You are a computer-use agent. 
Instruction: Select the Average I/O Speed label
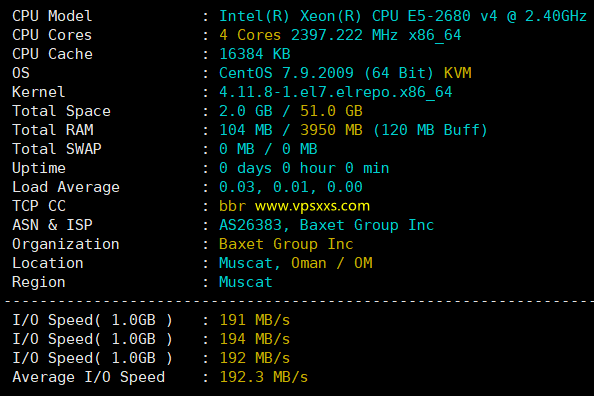pyautogui.click(x=89, y=377)
